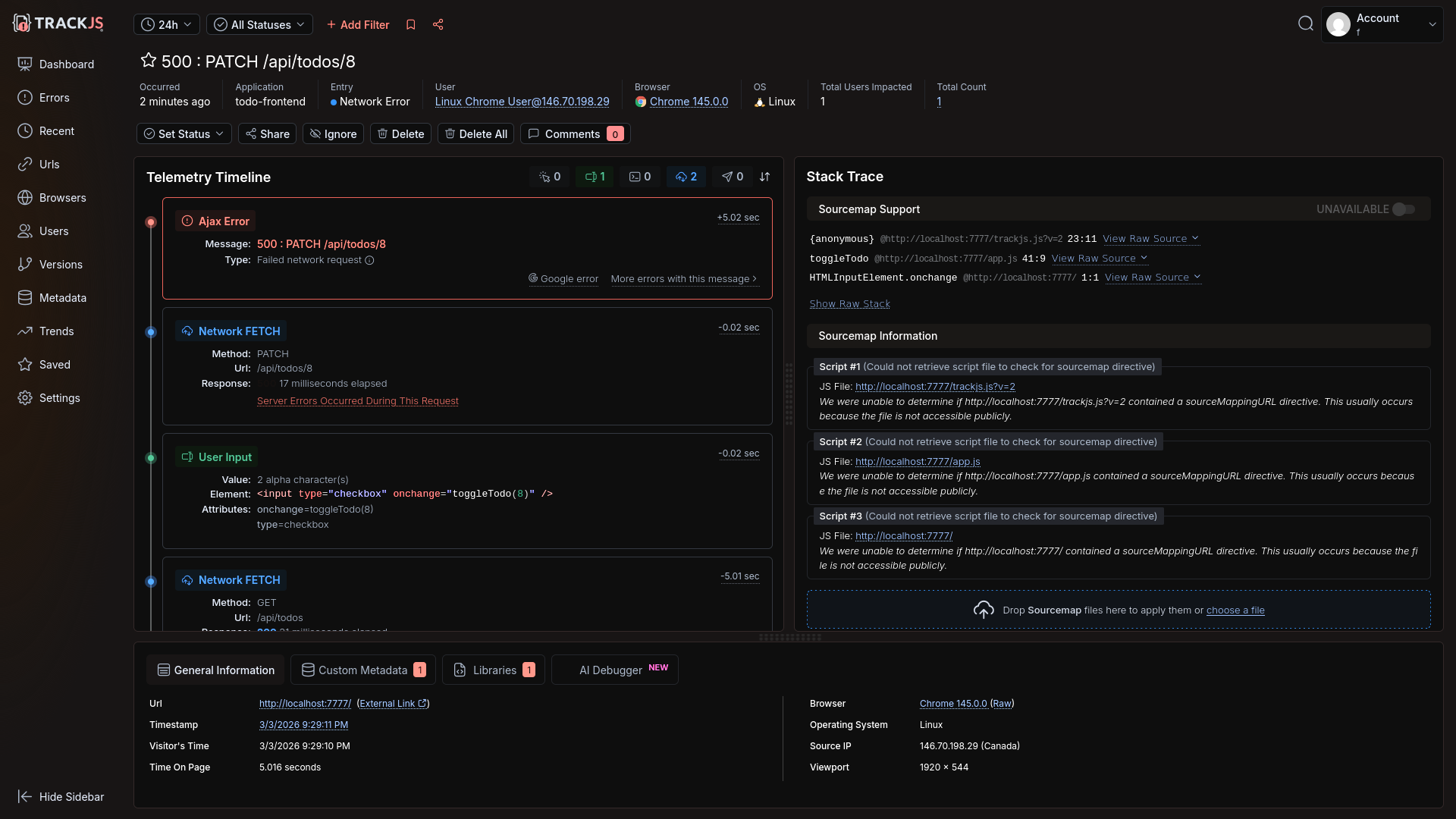Open the Trends sidebar item
The image size is (1456, 819).
pyautogui.click(x=56, y=331)
